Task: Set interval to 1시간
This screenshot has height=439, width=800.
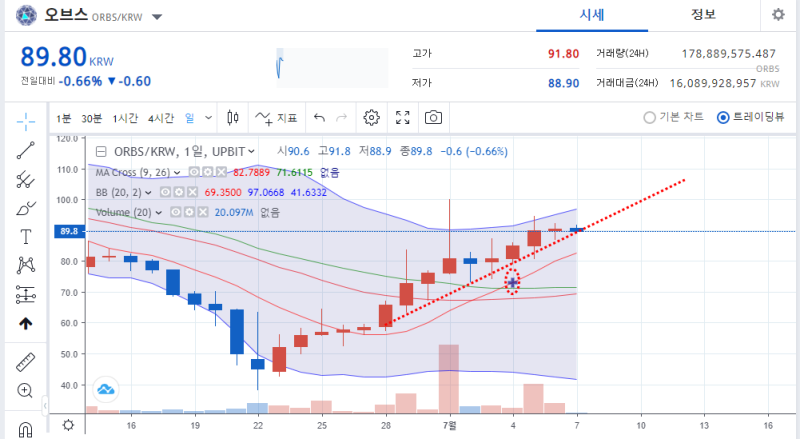Action: tap(126, 118)
